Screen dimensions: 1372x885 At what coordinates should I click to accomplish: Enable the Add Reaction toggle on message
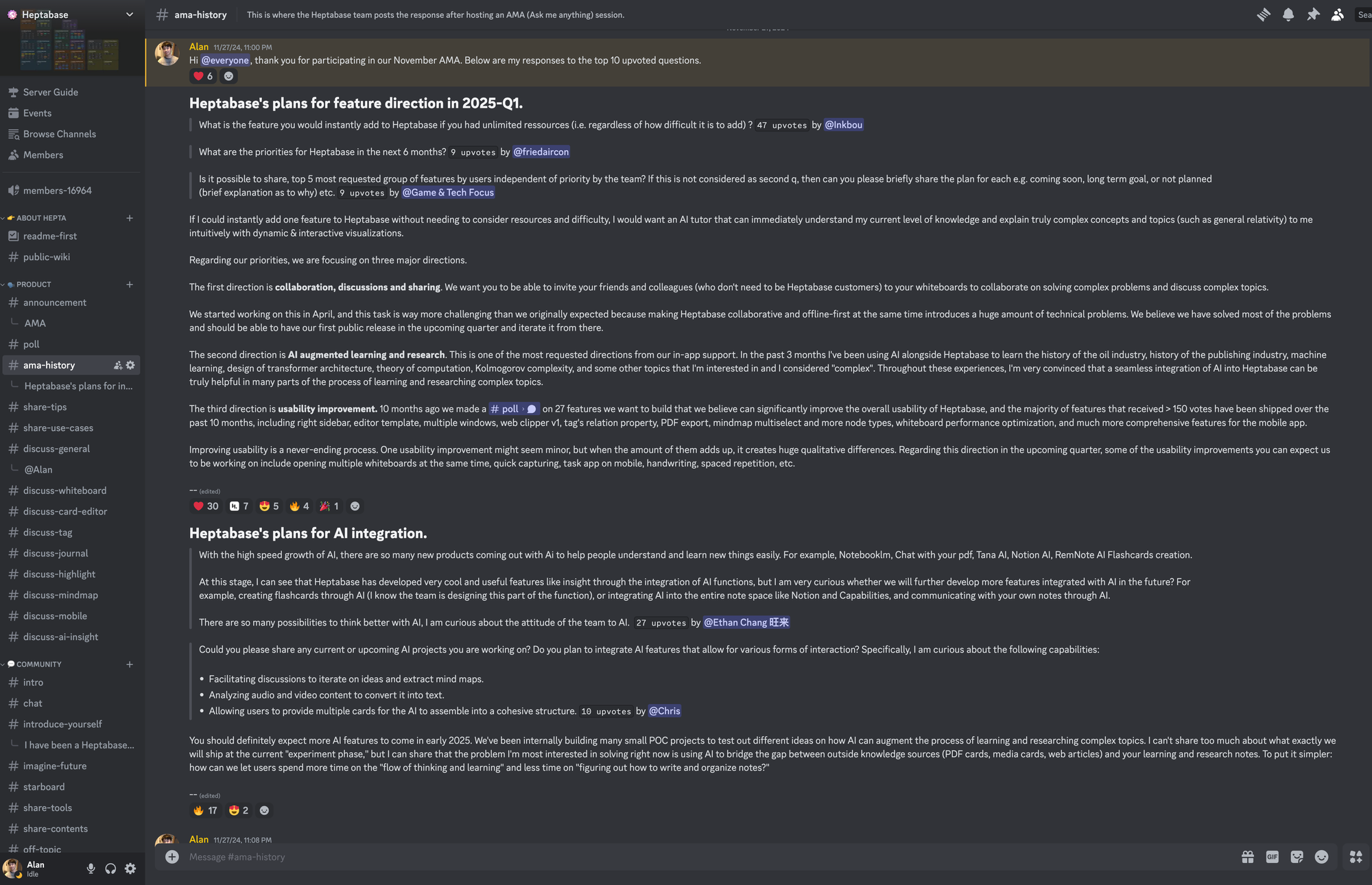point(355,506)
